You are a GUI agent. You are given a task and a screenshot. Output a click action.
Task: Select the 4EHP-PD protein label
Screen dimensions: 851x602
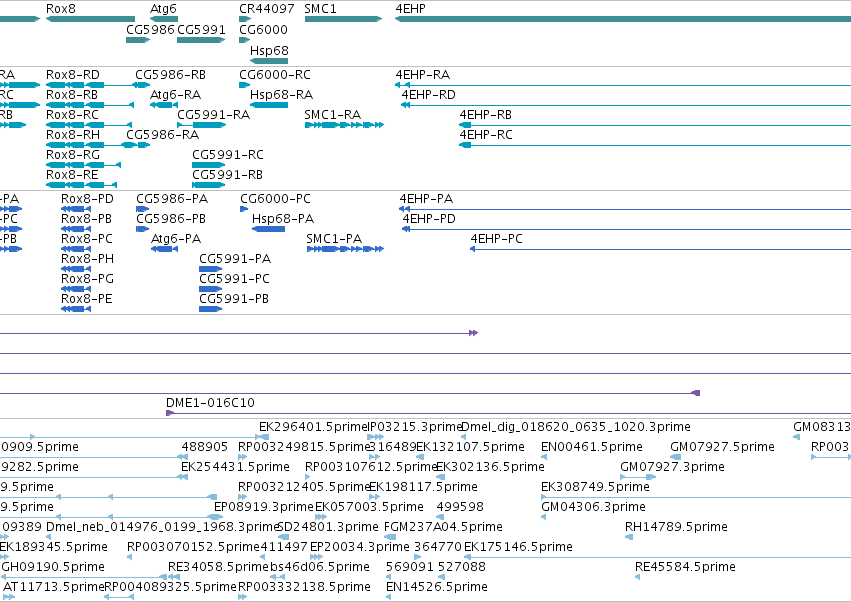(429, 219)
